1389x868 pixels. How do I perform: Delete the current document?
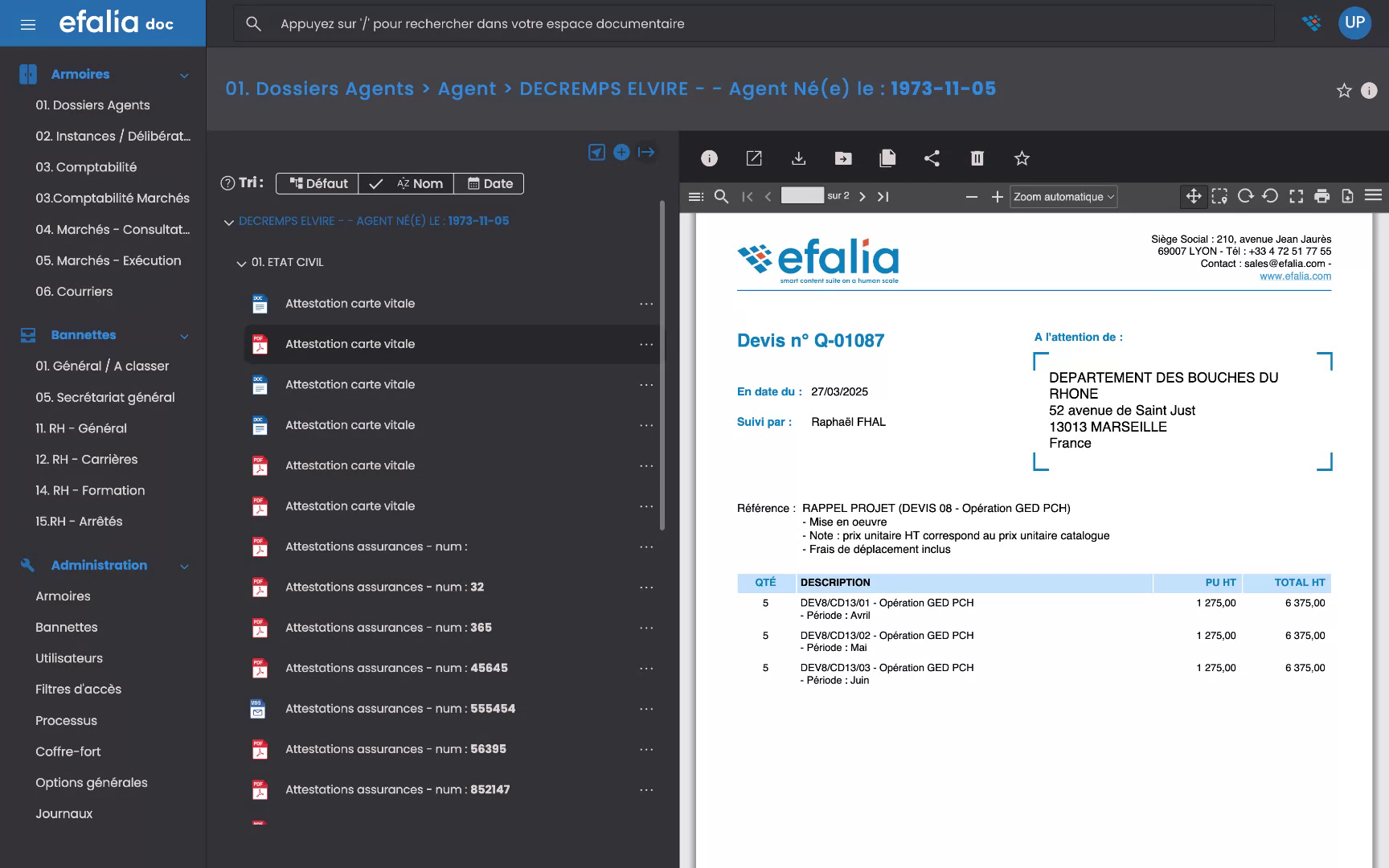tap(977, 158)
